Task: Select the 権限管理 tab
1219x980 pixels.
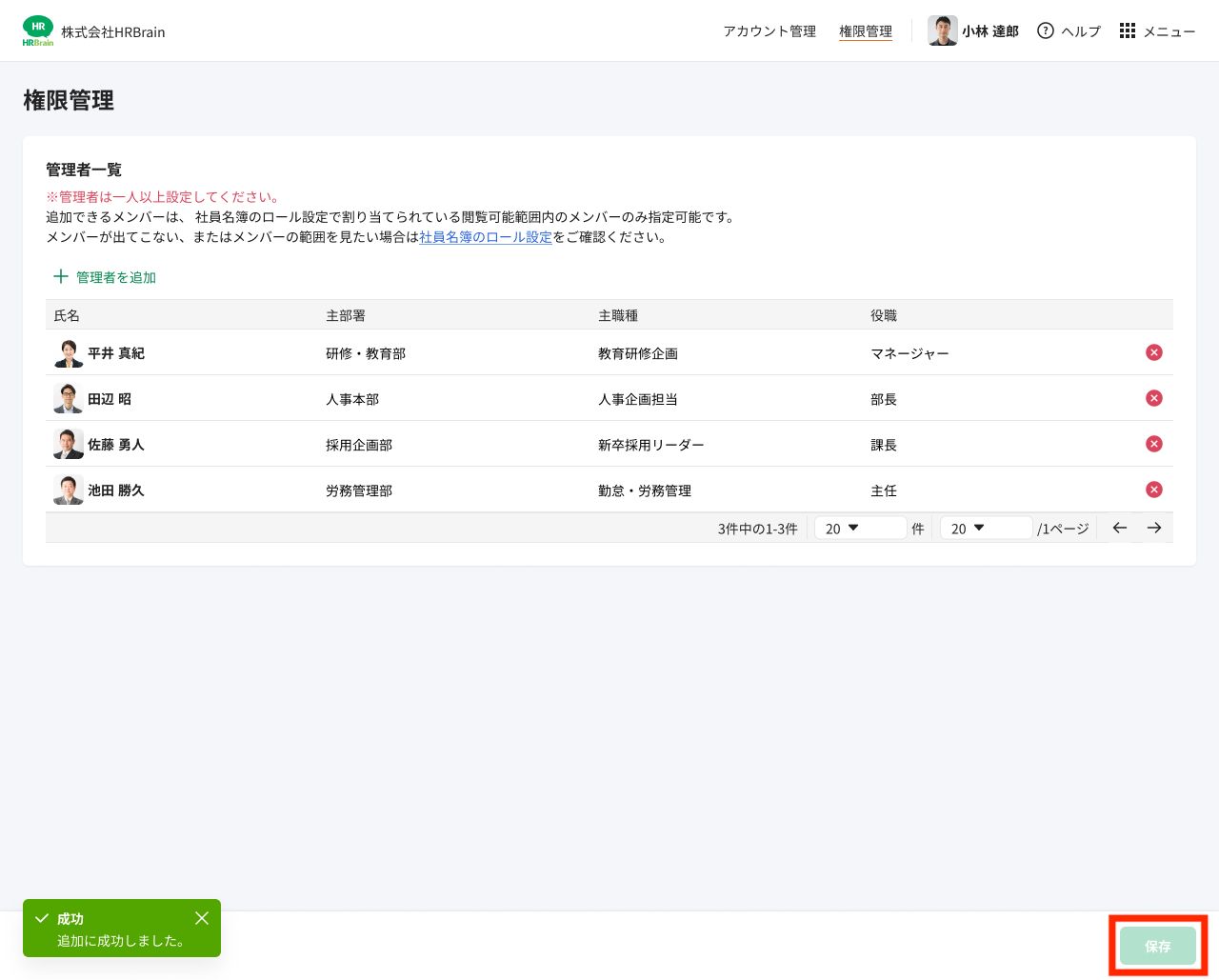Action: [x=865, y=30]
